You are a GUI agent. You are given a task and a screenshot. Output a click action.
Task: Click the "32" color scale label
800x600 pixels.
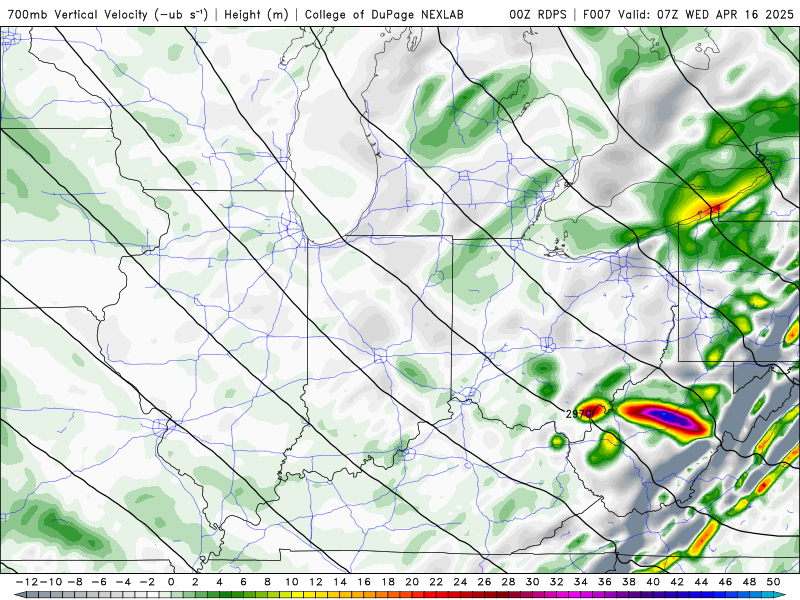coord(557,582)
